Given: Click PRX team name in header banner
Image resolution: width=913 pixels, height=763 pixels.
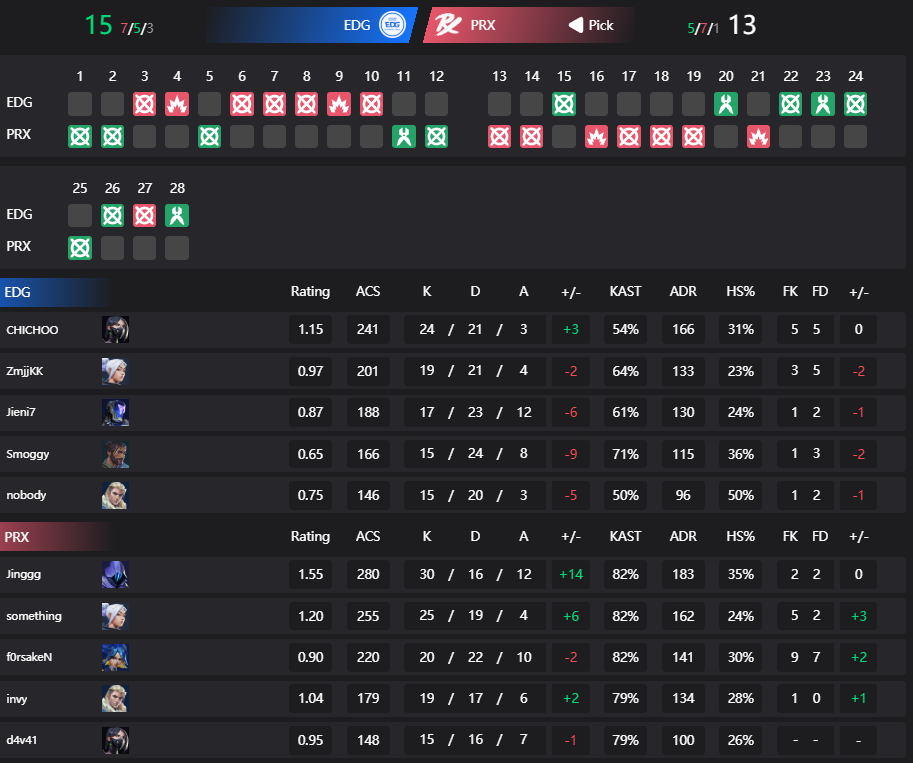Looking at the screenshot, I should point(483,25).
